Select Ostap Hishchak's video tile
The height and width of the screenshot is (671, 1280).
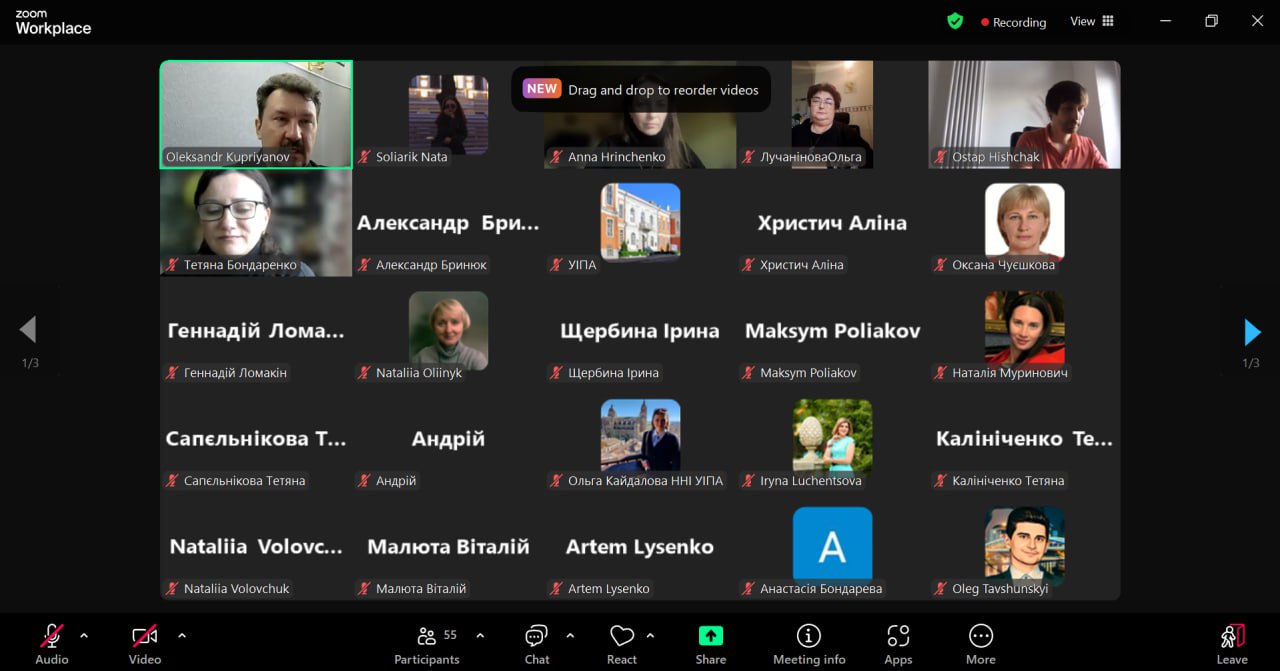[1024, 114]
